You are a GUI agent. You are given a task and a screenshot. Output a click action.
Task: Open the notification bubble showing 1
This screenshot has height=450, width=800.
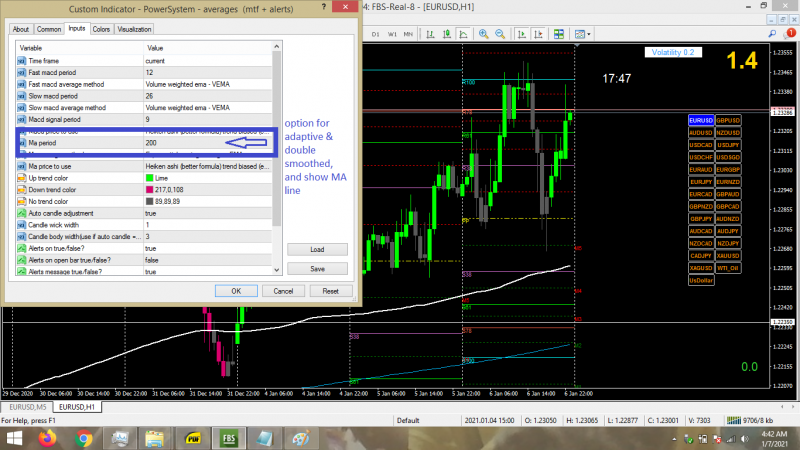[x=790, y=33]
